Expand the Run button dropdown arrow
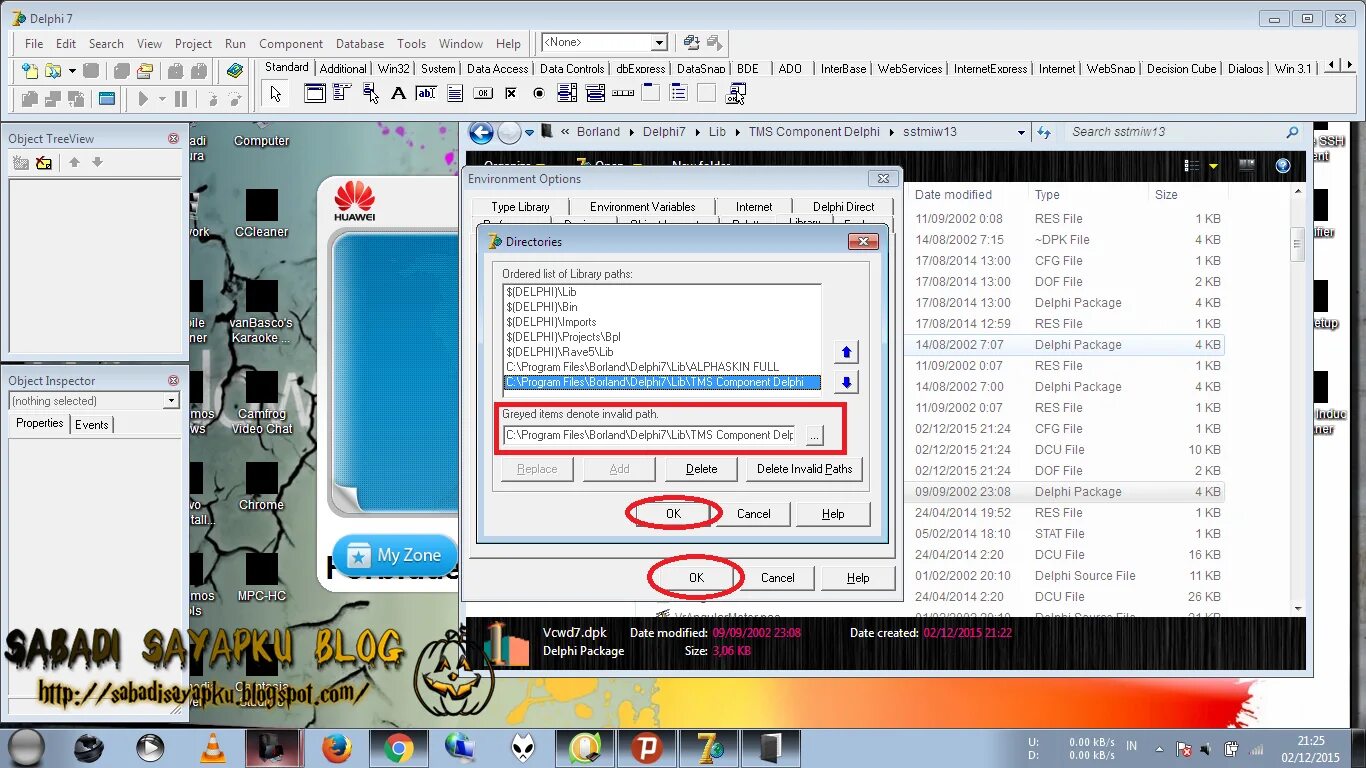 (x=161, y=99)
